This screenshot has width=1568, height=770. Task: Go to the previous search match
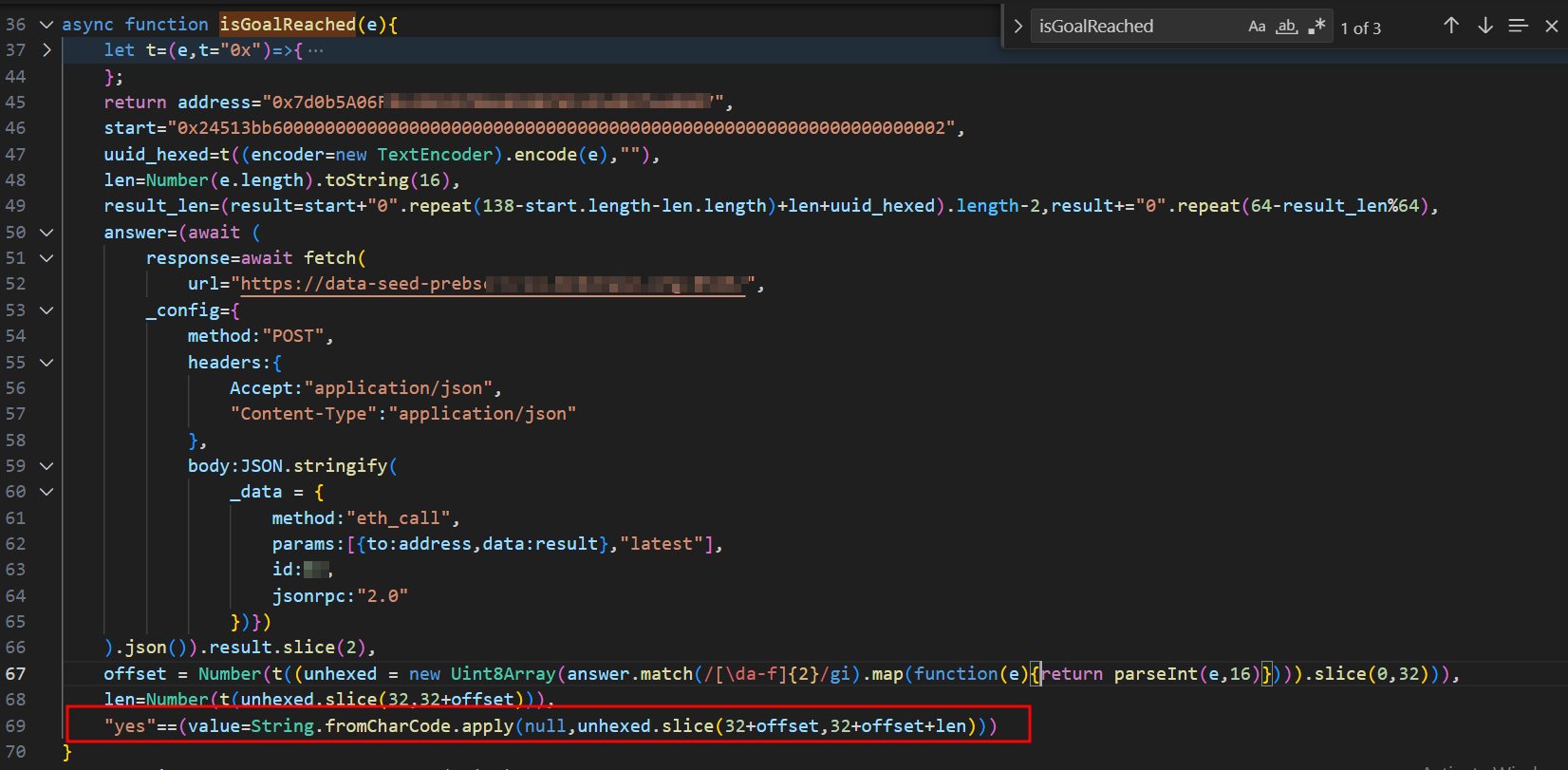[x=1451, y=26]
